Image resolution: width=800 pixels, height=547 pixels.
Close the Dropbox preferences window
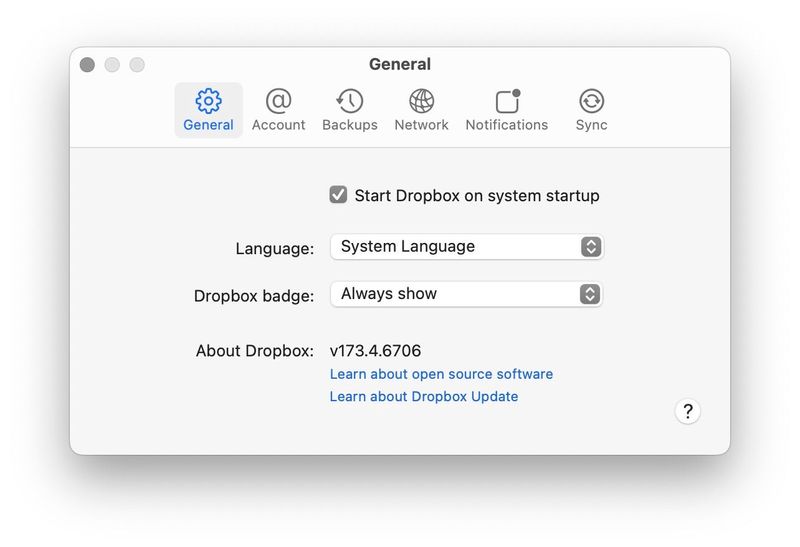click(x=87, y=65)
